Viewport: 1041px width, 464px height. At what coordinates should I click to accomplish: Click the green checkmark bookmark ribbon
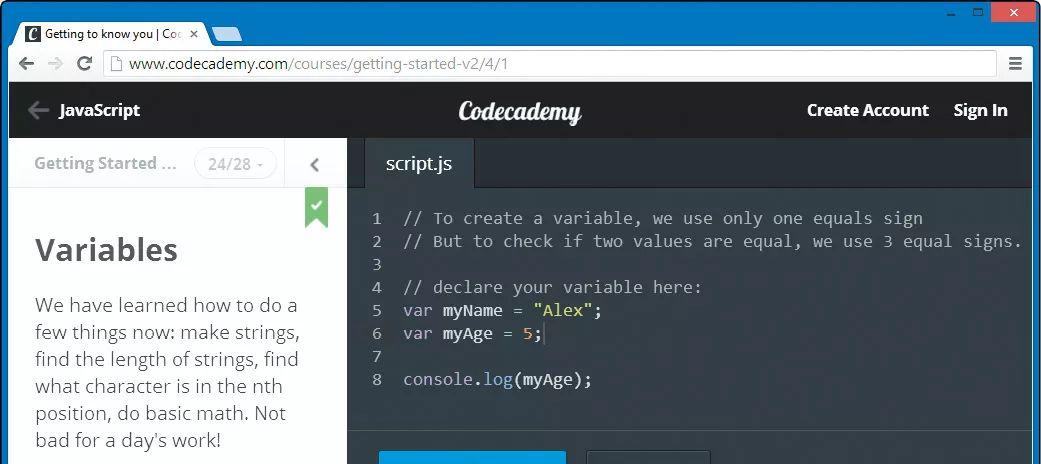(x=316, y=206)
